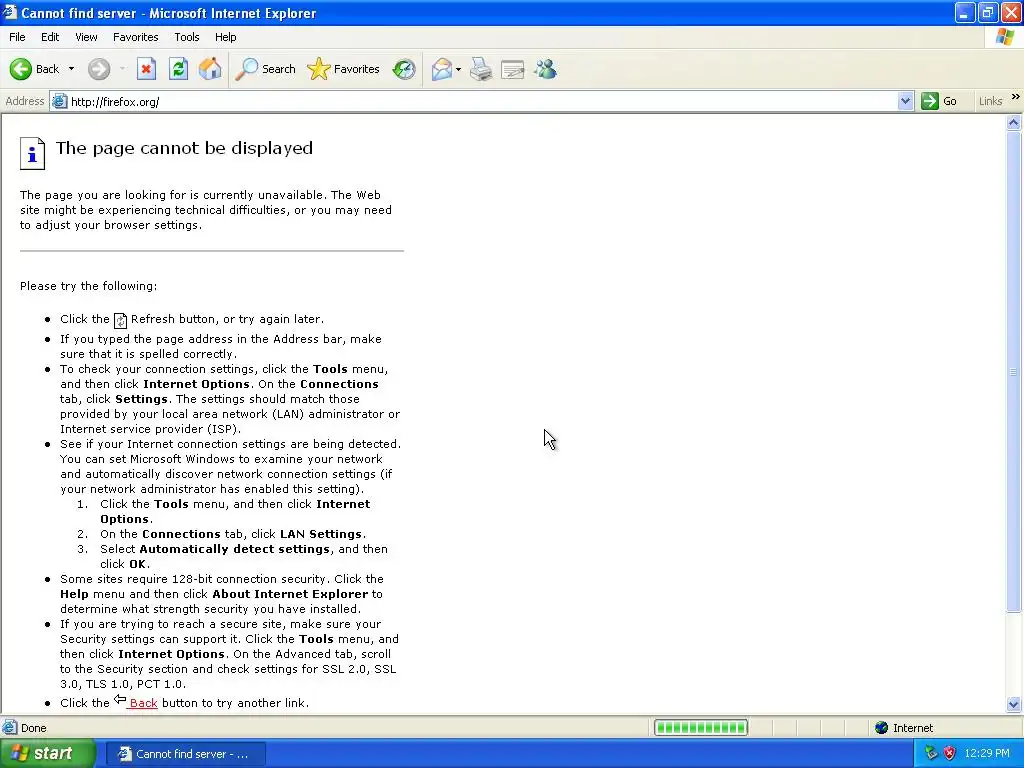Viewport: 1024px width, 768px height.
Task: Click the Go button
Action: click(x=939, y=101)
